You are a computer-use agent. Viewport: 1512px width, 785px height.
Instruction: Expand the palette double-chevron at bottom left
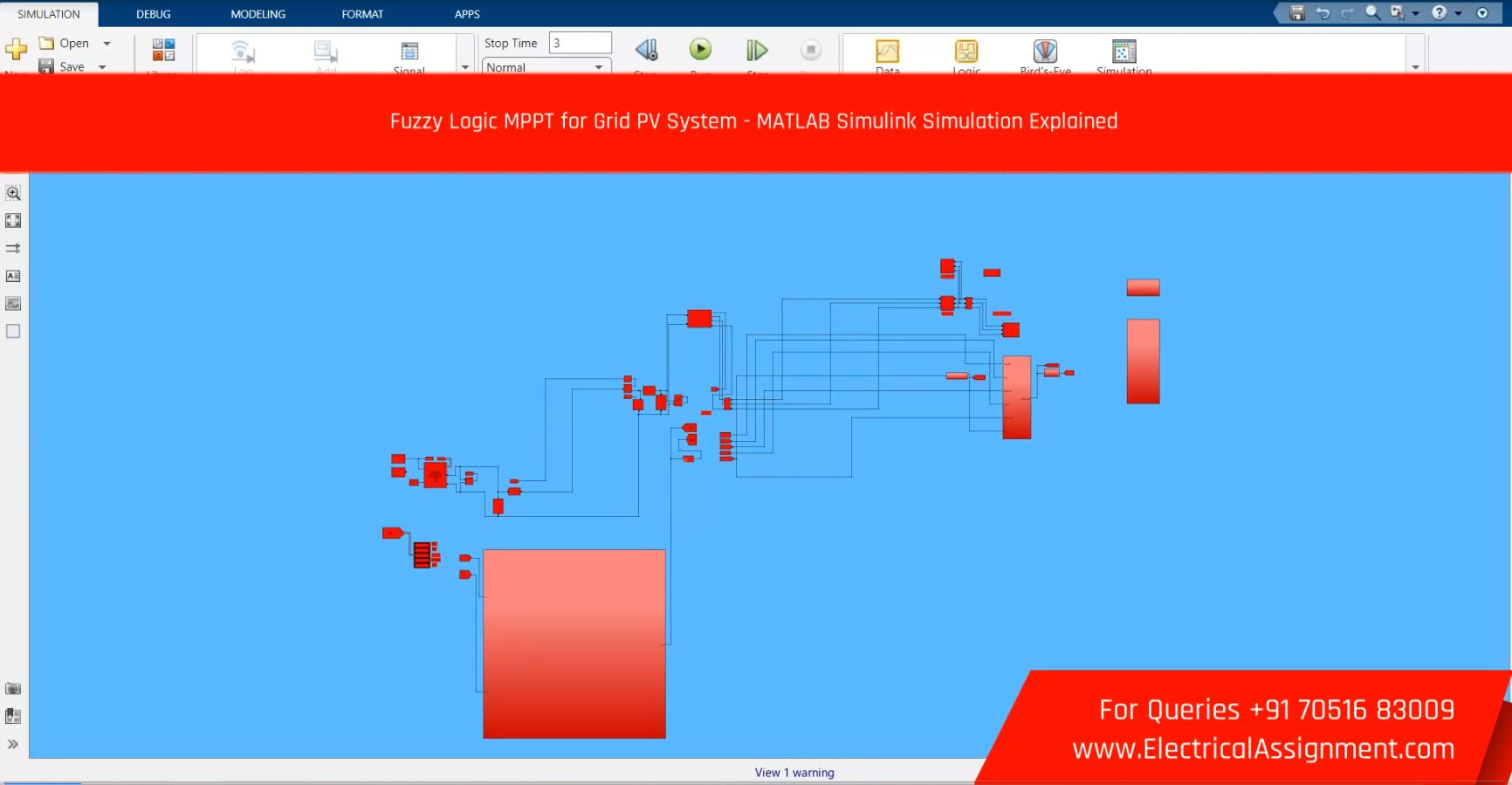click(13, 745)
